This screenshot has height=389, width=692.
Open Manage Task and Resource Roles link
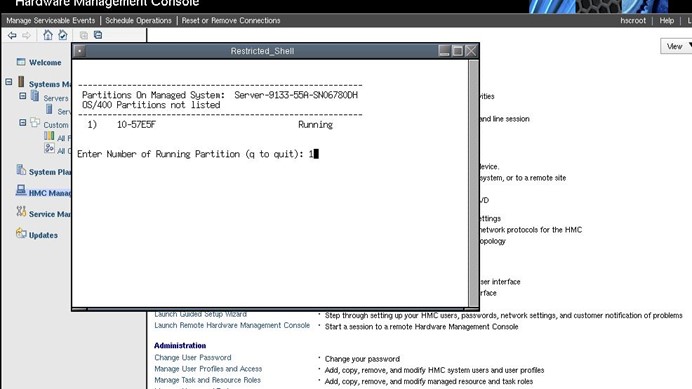(207, 380)
